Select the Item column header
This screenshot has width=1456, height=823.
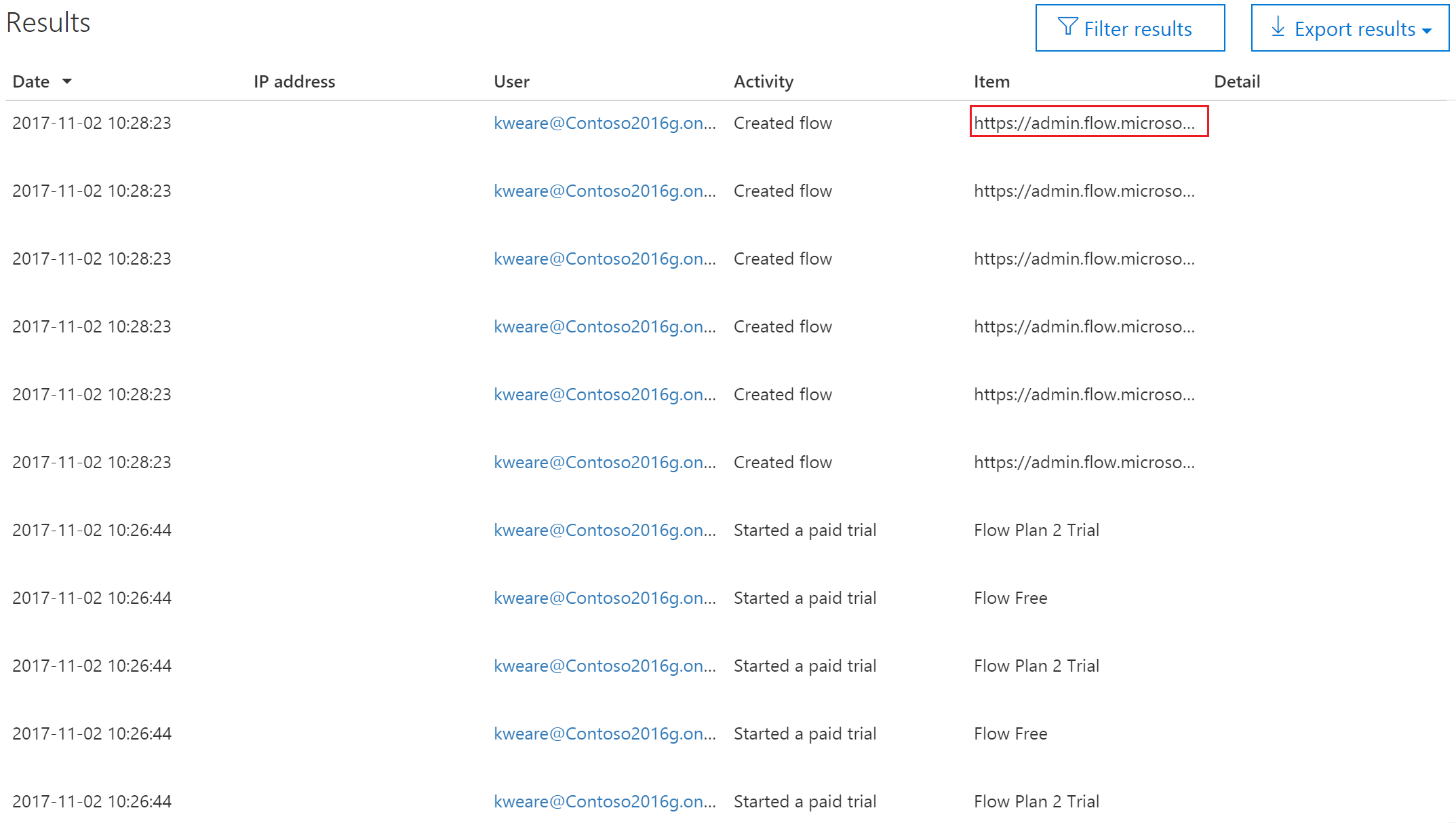pyautogui.click(x=991, y=81)
